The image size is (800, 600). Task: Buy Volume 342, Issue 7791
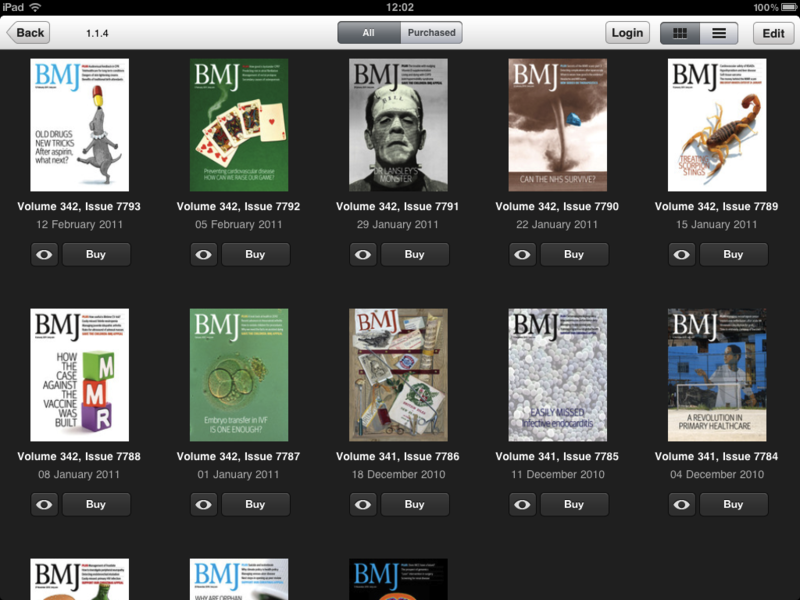pos(414,254)
